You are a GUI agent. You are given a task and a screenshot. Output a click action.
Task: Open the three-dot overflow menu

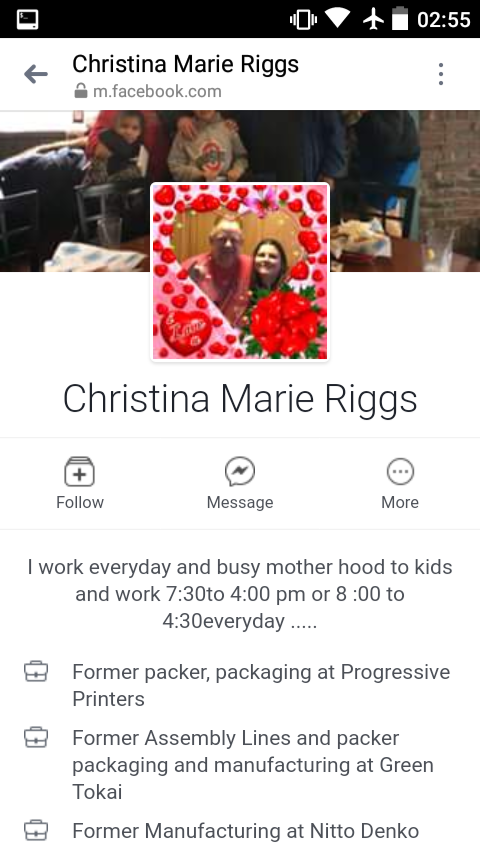441,74
